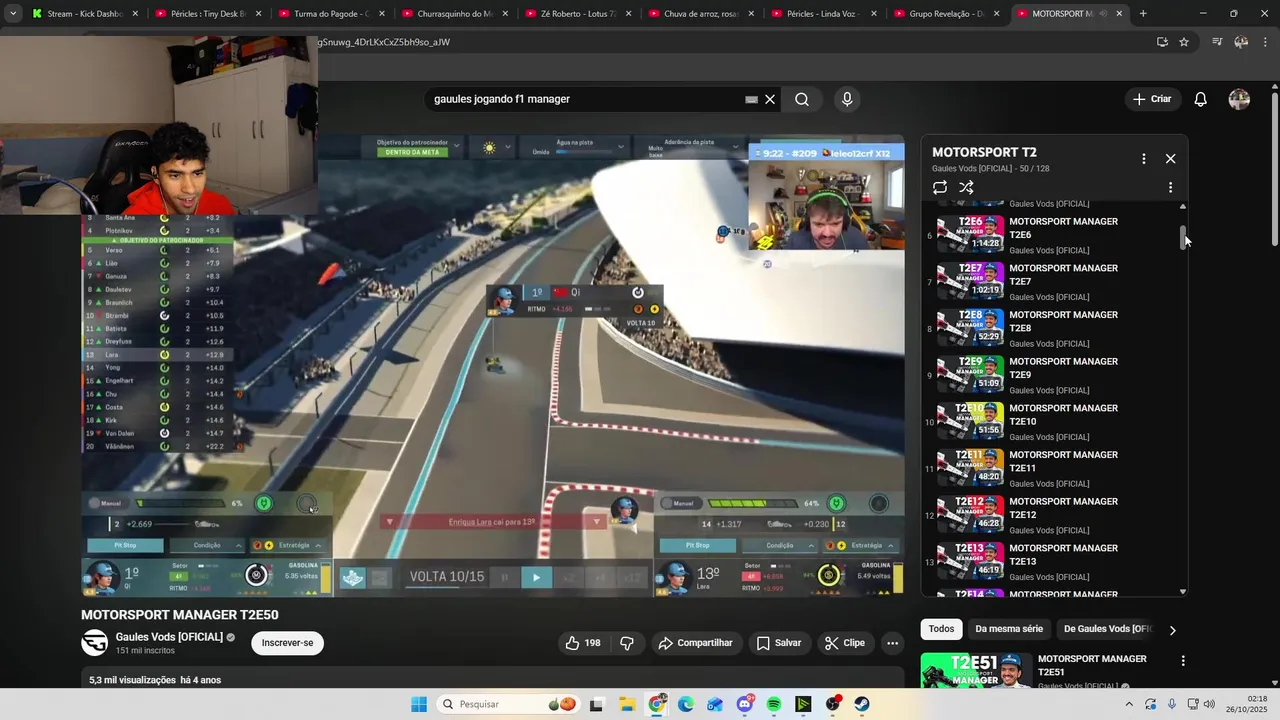Open Steam from the taskbar
This screenshot has height=720, width=1280.
(x=862, y=704)
